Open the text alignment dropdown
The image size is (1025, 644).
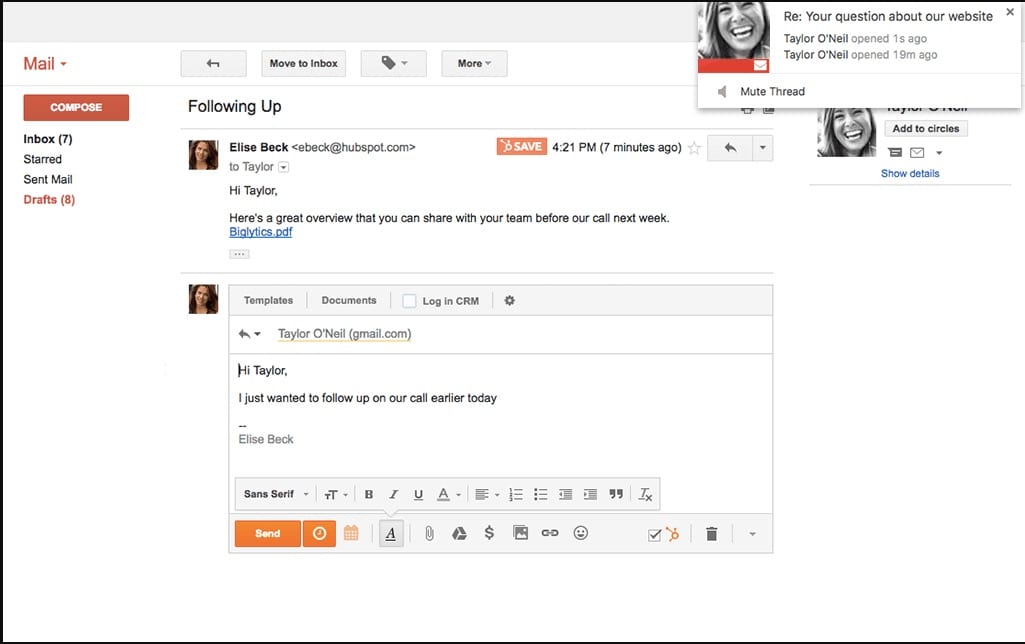pyautogui.click(x=487, y=494)
